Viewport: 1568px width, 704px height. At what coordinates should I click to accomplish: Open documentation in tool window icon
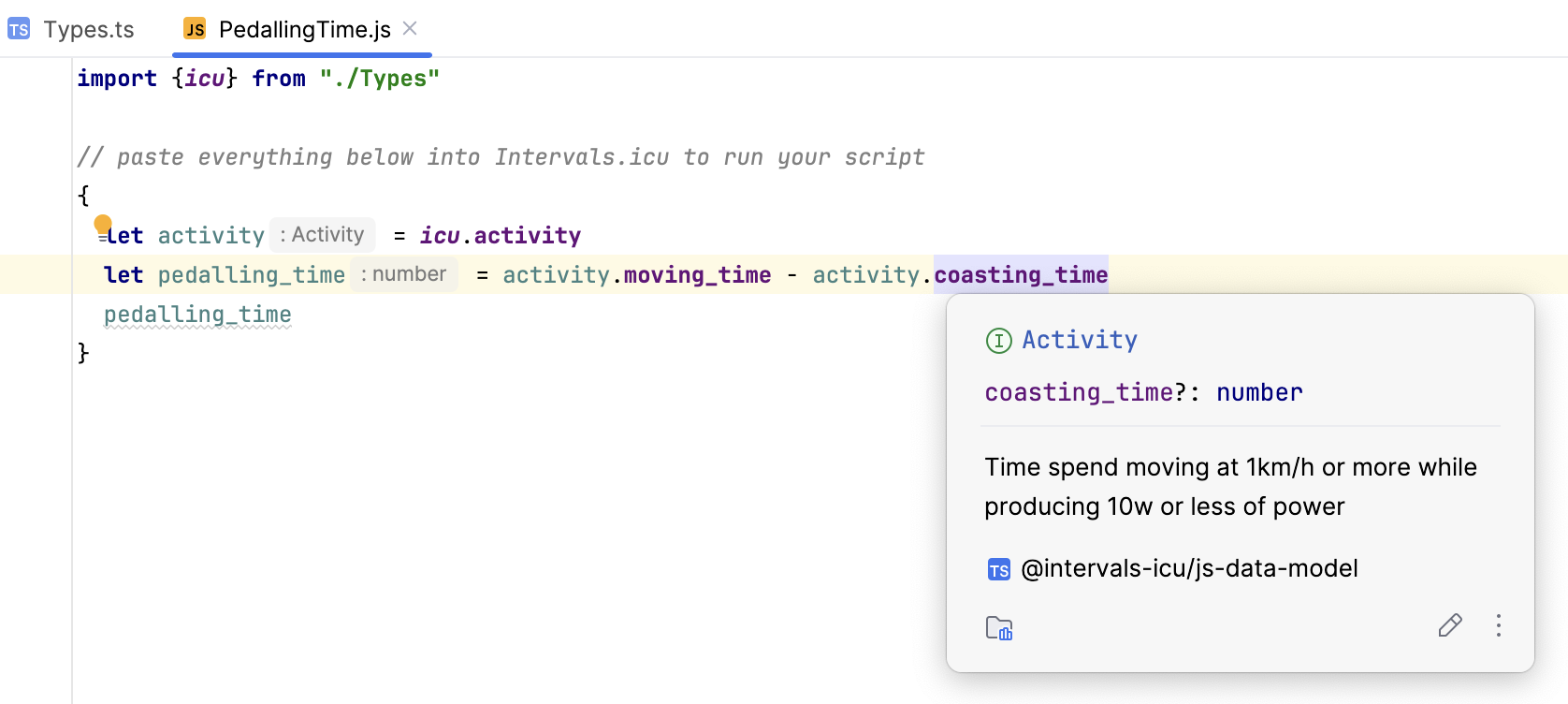(999, 628)
